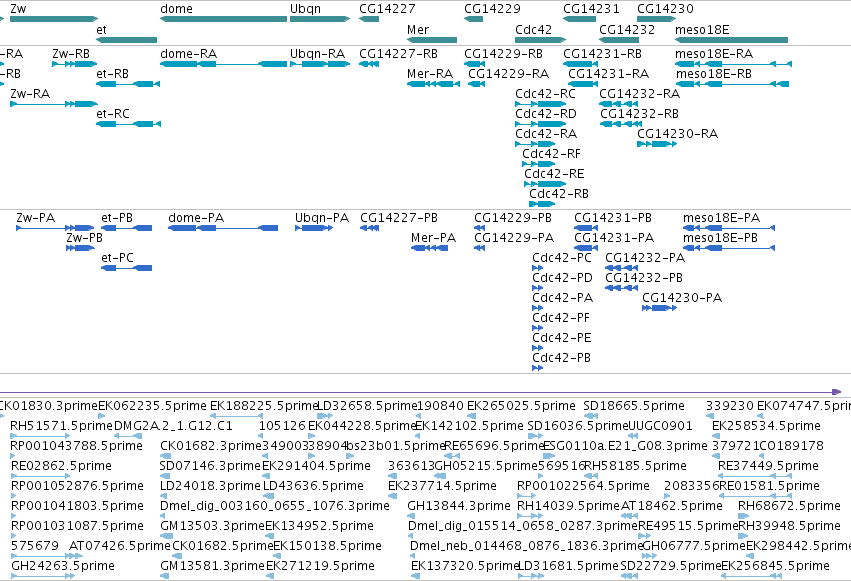Click the EST label LD43636.5prime

313,486
